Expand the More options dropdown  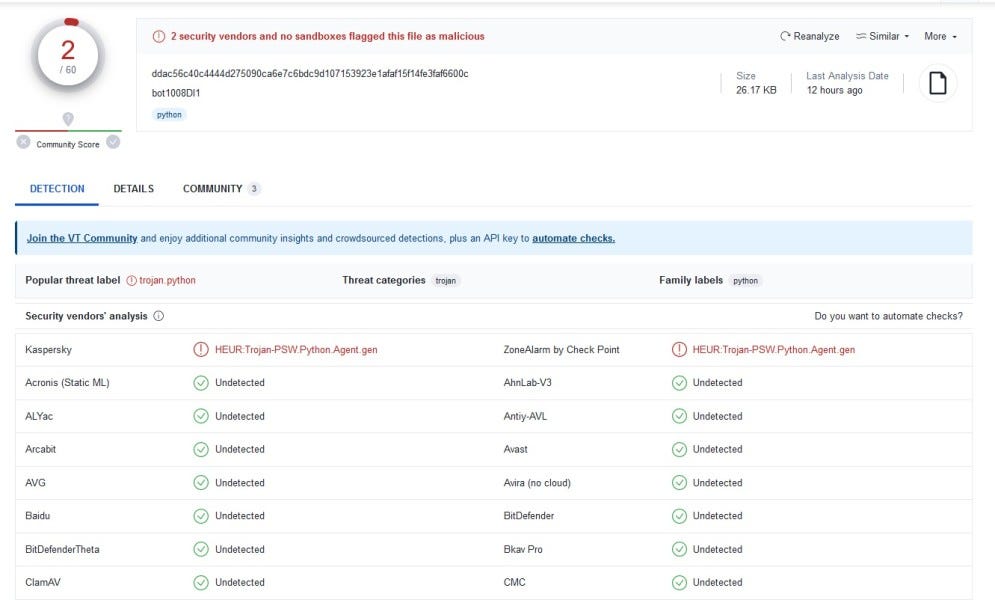(938, 35)
